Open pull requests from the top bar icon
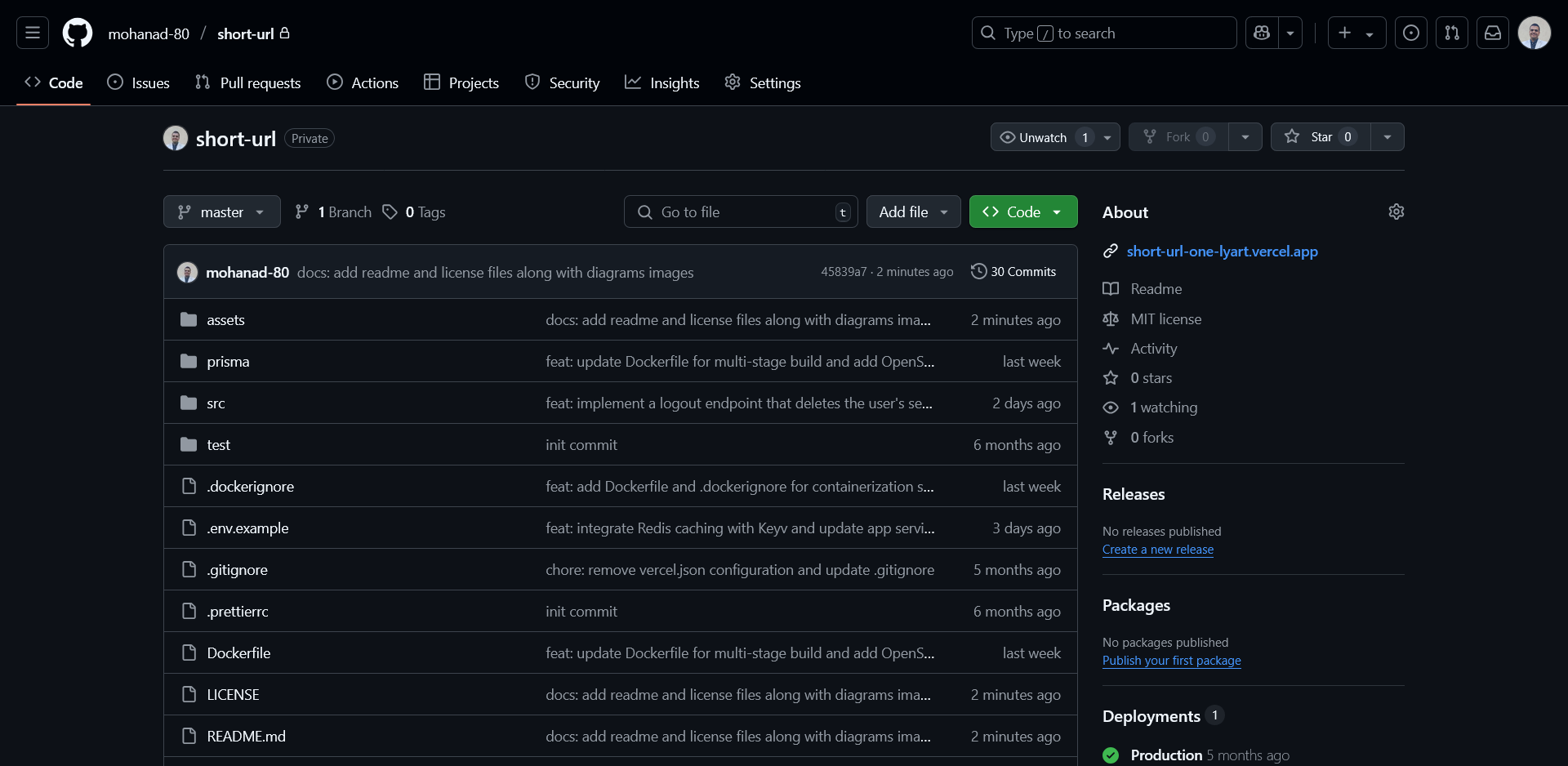Image resolution: width=1568 pixels, height=766 pixels. (x=1452, y=33)
